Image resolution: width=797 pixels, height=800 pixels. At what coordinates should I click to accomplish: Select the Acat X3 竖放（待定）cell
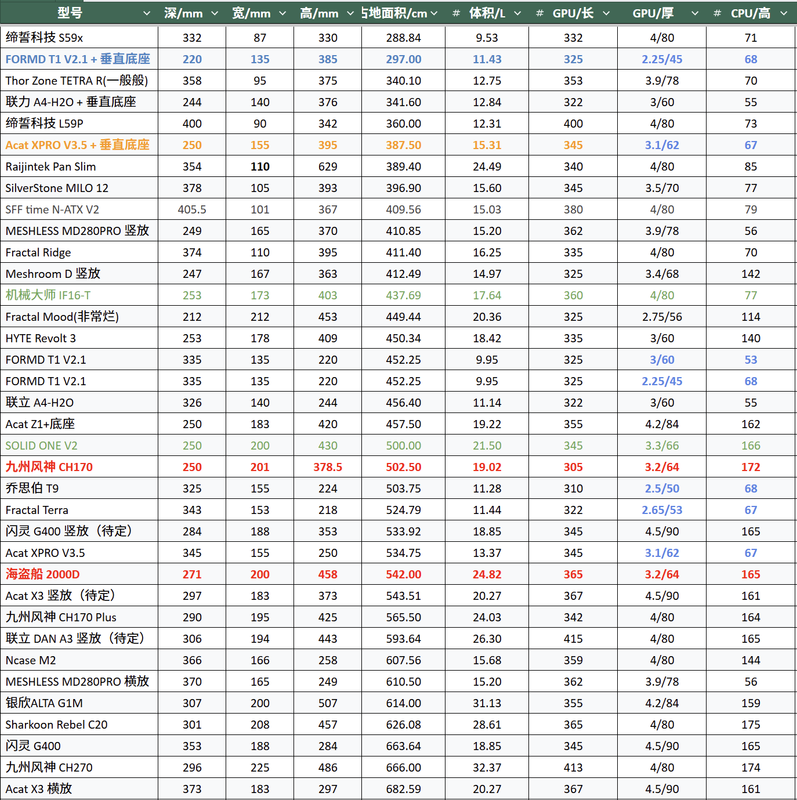(x=79, y=595)
